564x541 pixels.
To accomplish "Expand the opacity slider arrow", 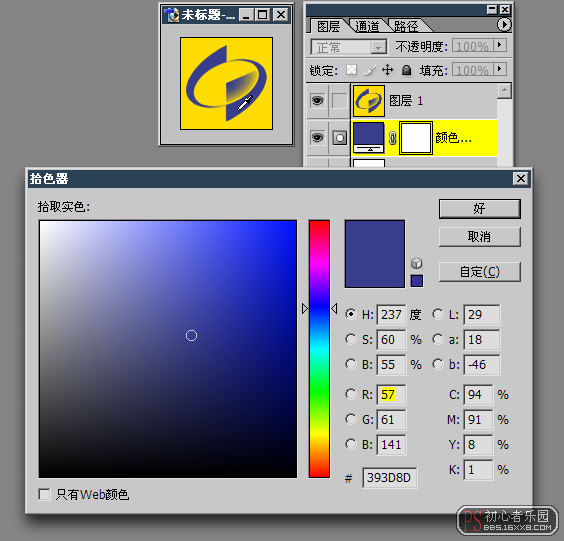I will pos(500,45).
